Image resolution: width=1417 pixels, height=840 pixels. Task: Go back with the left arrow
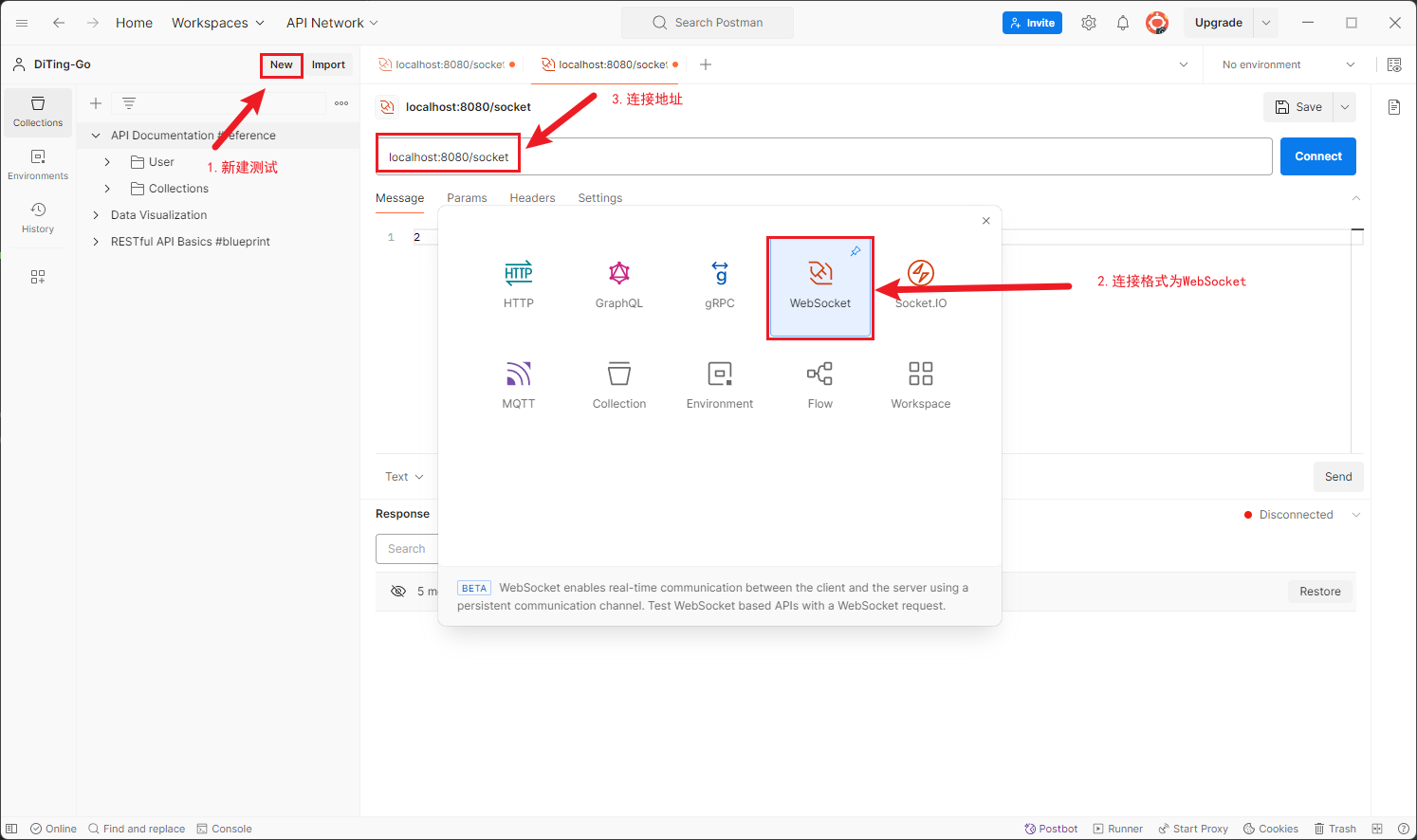pyautogui.click(x=59, y=23)
